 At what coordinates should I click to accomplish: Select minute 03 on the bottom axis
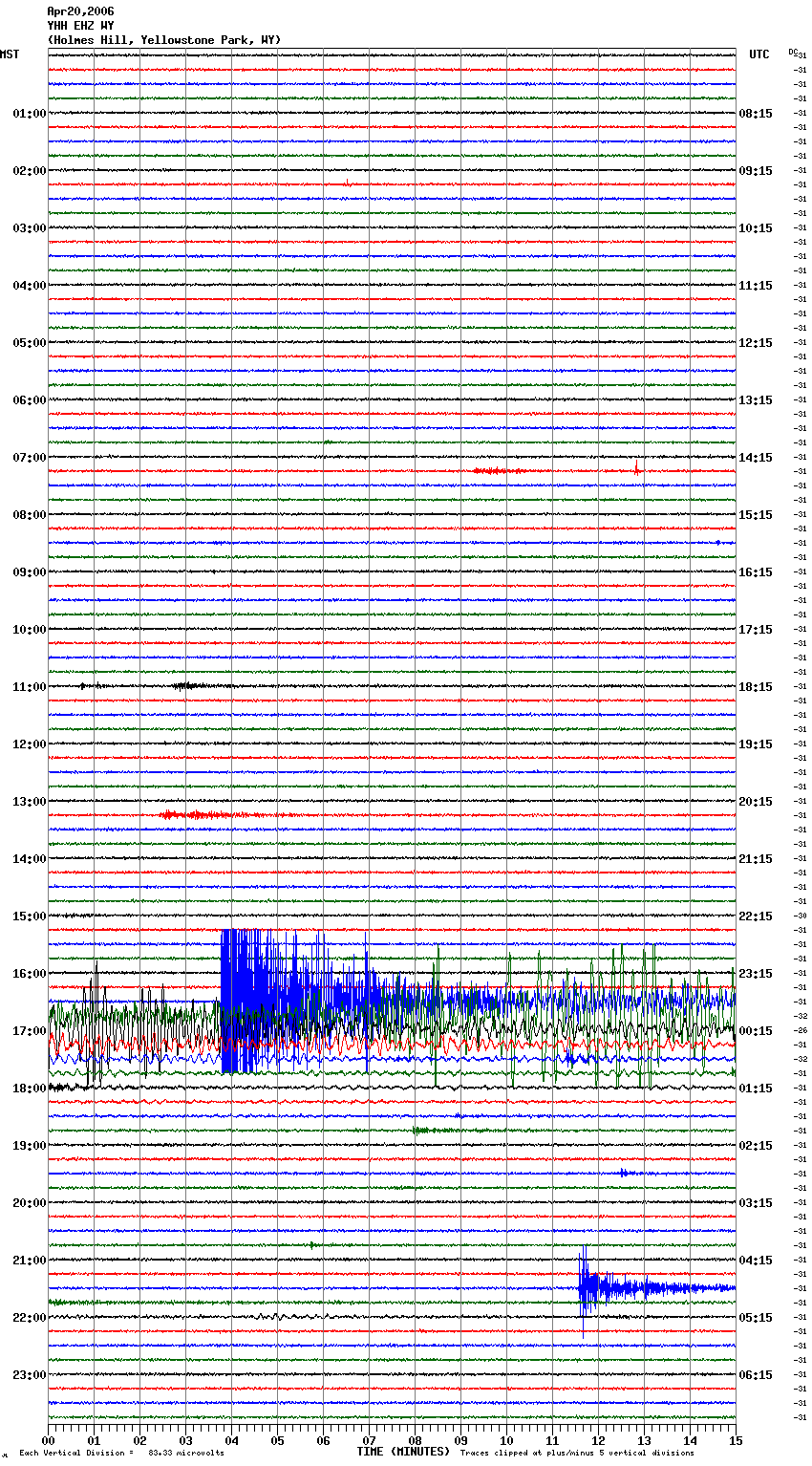tap(186, 1440)
